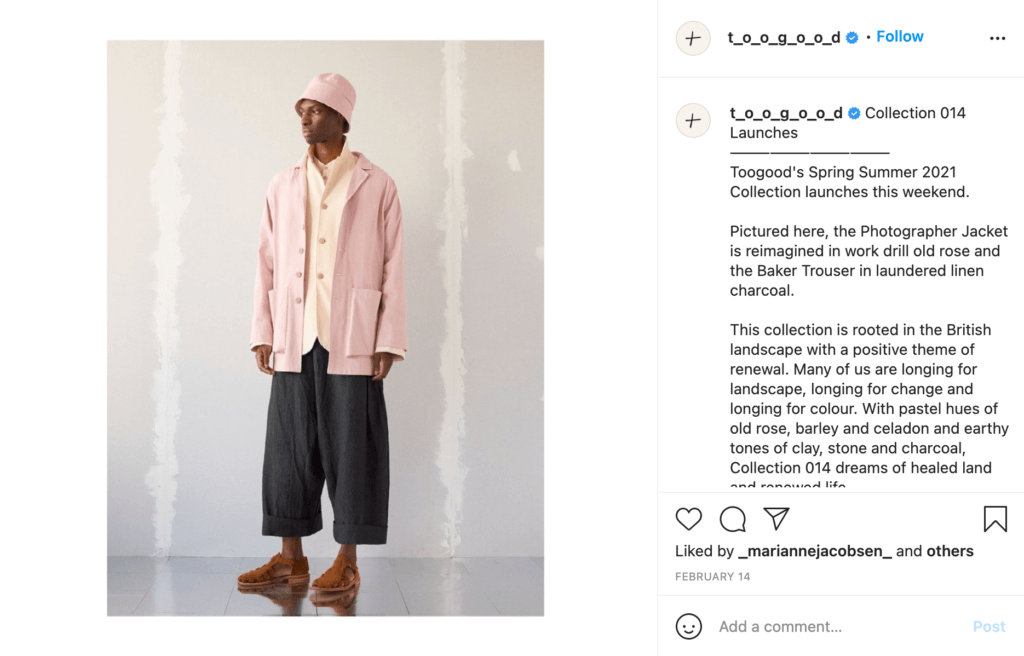Click the fashion photo of pink jacket
This screenshot has height=656, width=1024.
tap(325, 328)
